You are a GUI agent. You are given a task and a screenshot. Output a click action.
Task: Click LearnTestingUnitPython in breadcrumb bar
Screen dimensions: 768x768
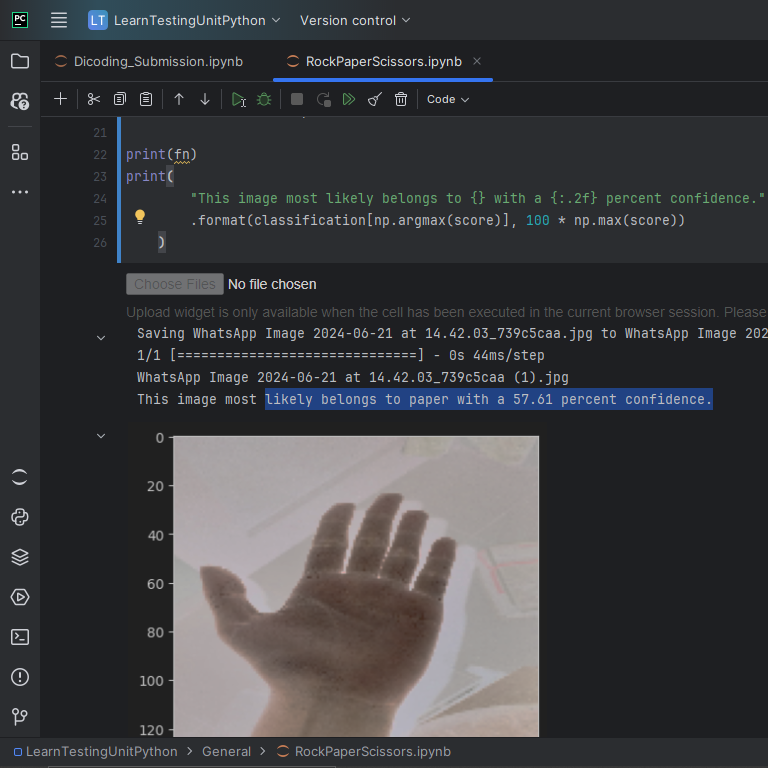[96, 751]
